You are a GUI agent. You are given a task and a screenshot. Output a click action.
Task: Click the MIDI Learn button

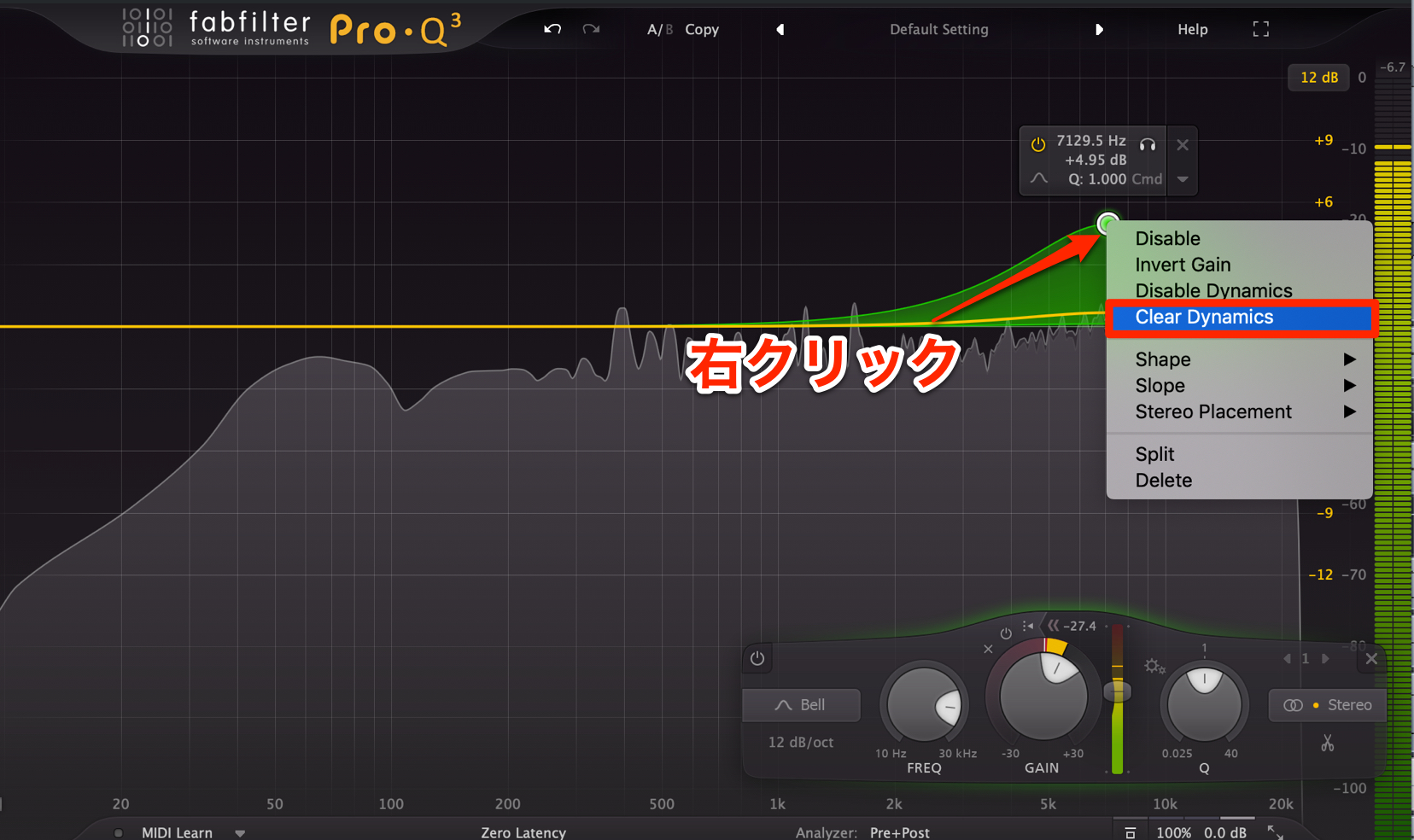[177, 832]
